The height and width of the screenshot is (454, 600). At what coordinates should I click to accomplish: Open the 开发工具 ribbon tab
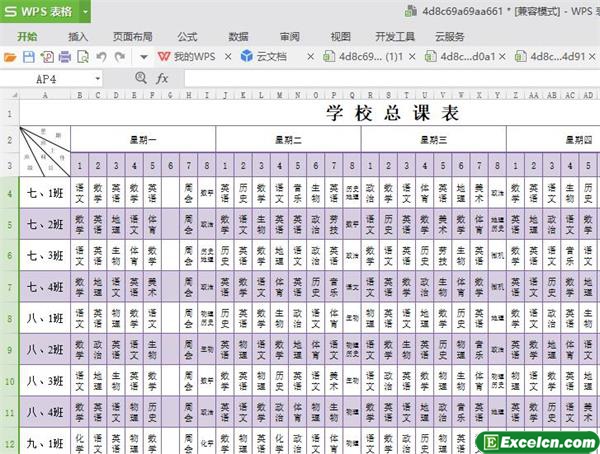click(395, 37)
